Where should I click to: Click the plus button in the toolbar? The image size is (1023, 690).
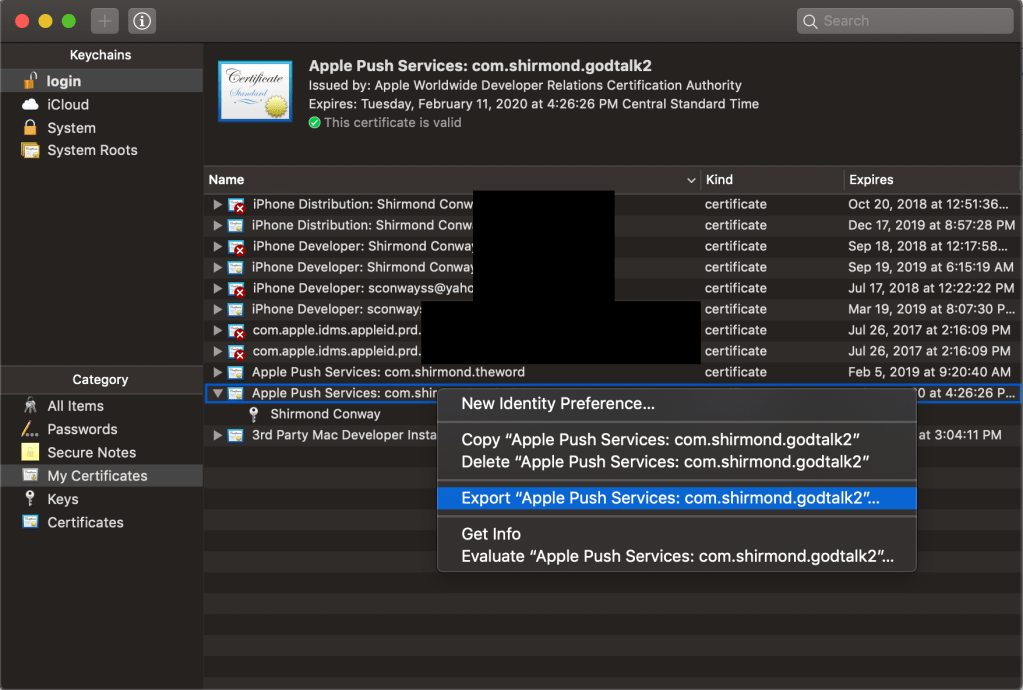pos(104,20)
